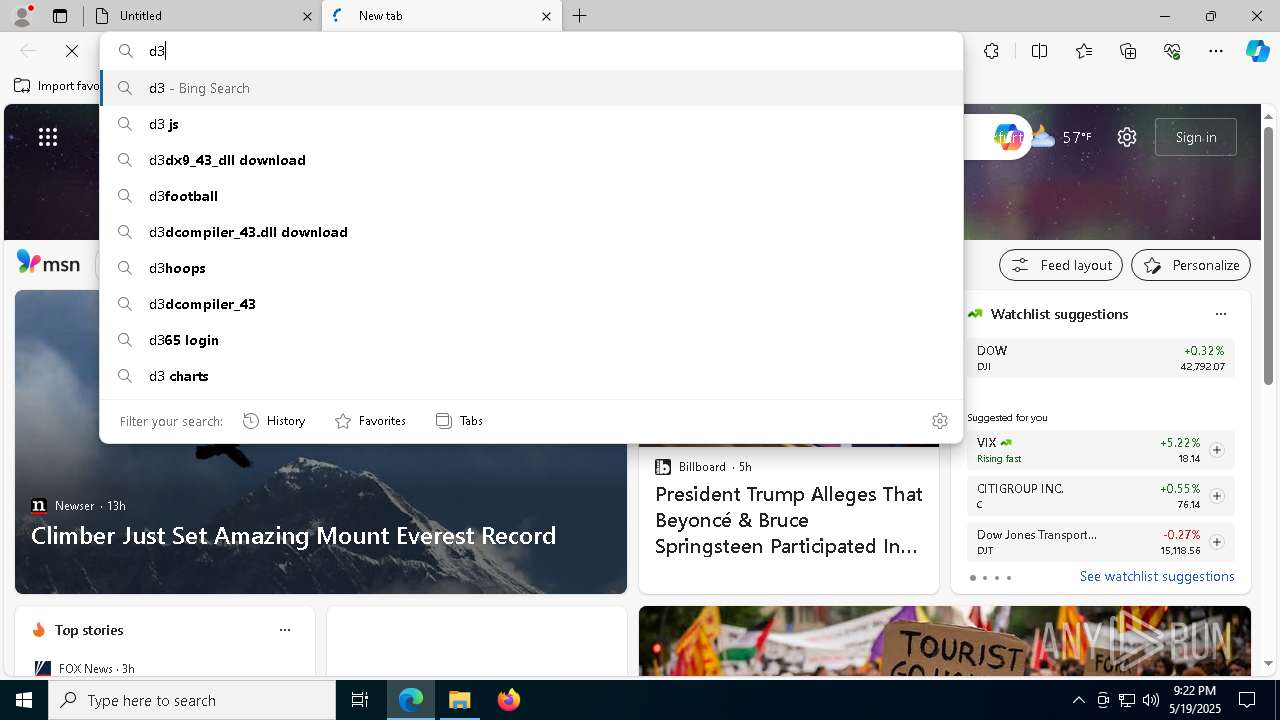
Task: Open the DOW watchlist entry
Action: pos(1100,358)
